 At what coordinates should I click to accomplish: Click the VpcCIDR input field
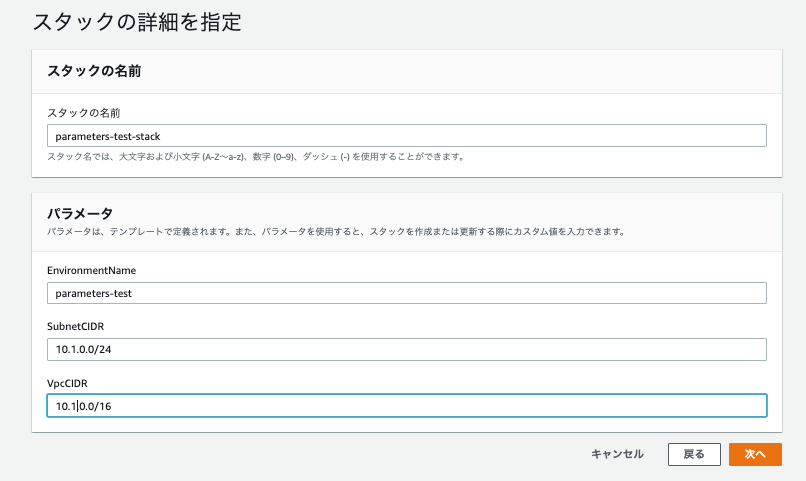(407, 405)
